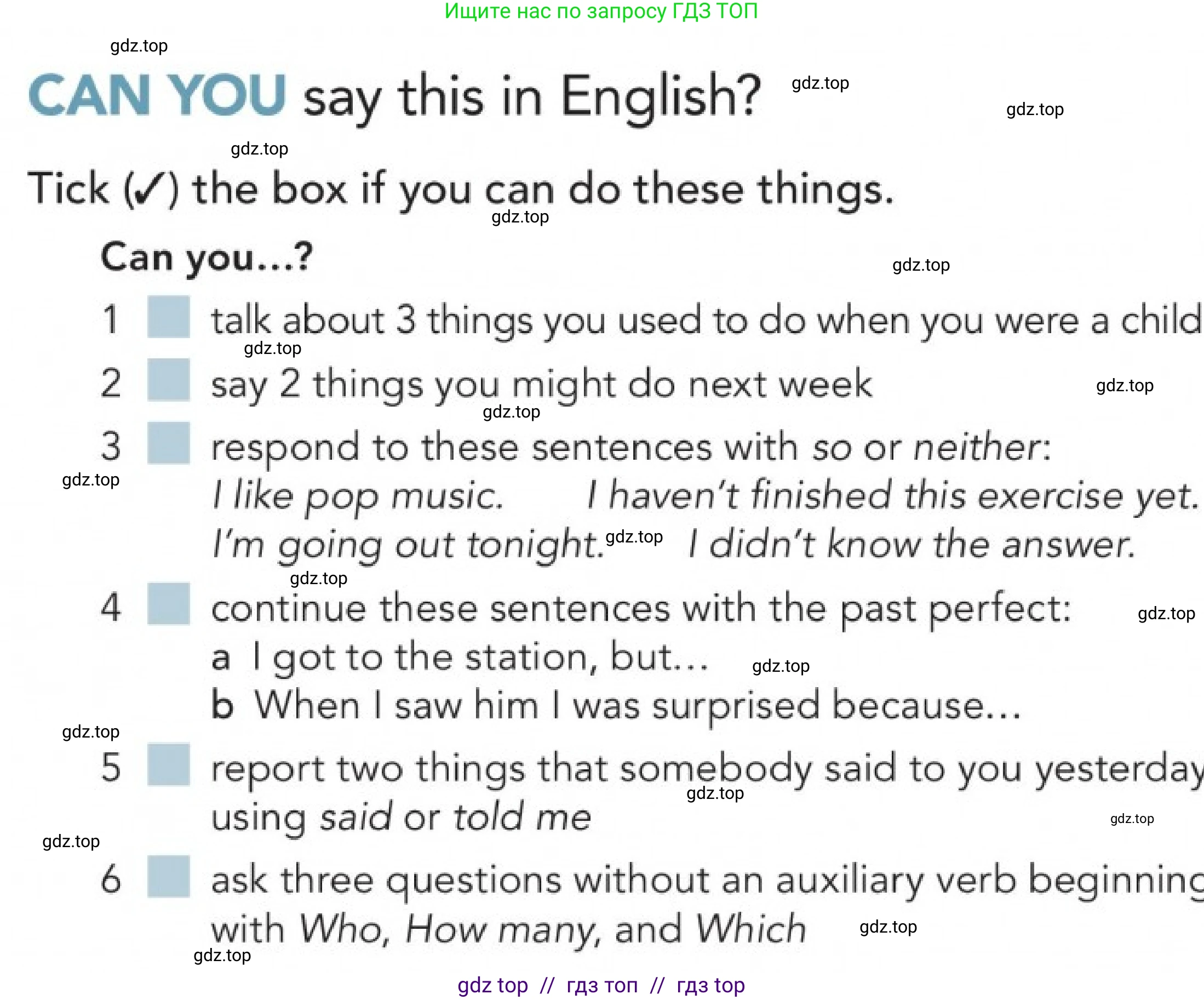Click the blue 'CAN YOU' heading
Image resolution: width=1204 pixels, height=1000 pixels.
[157, 95]
